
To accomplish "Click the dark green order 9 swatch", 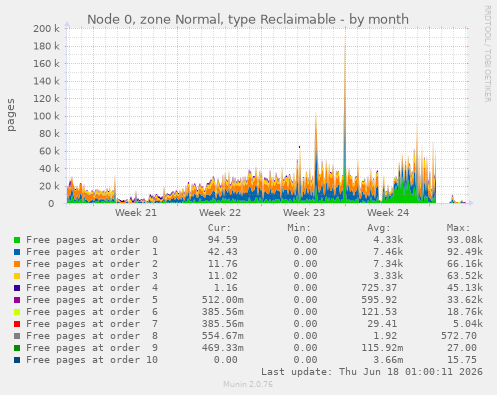I will pos(17,348).
